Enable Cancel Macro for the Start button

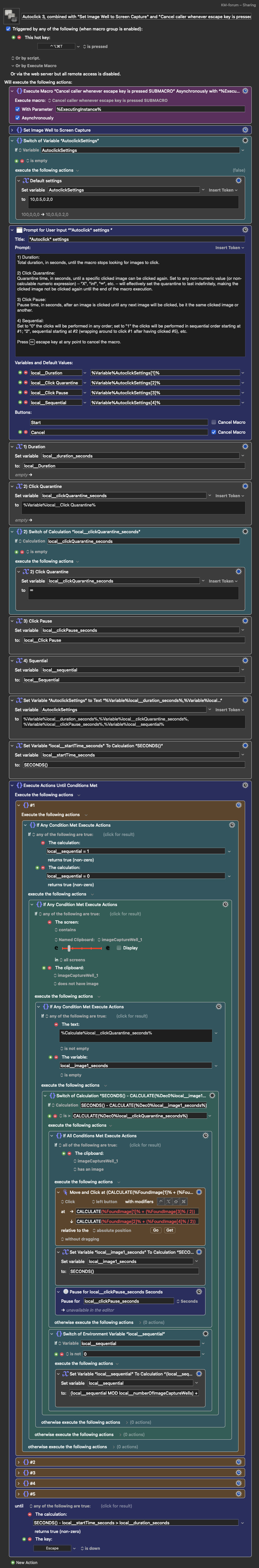(x=213, y=422)
